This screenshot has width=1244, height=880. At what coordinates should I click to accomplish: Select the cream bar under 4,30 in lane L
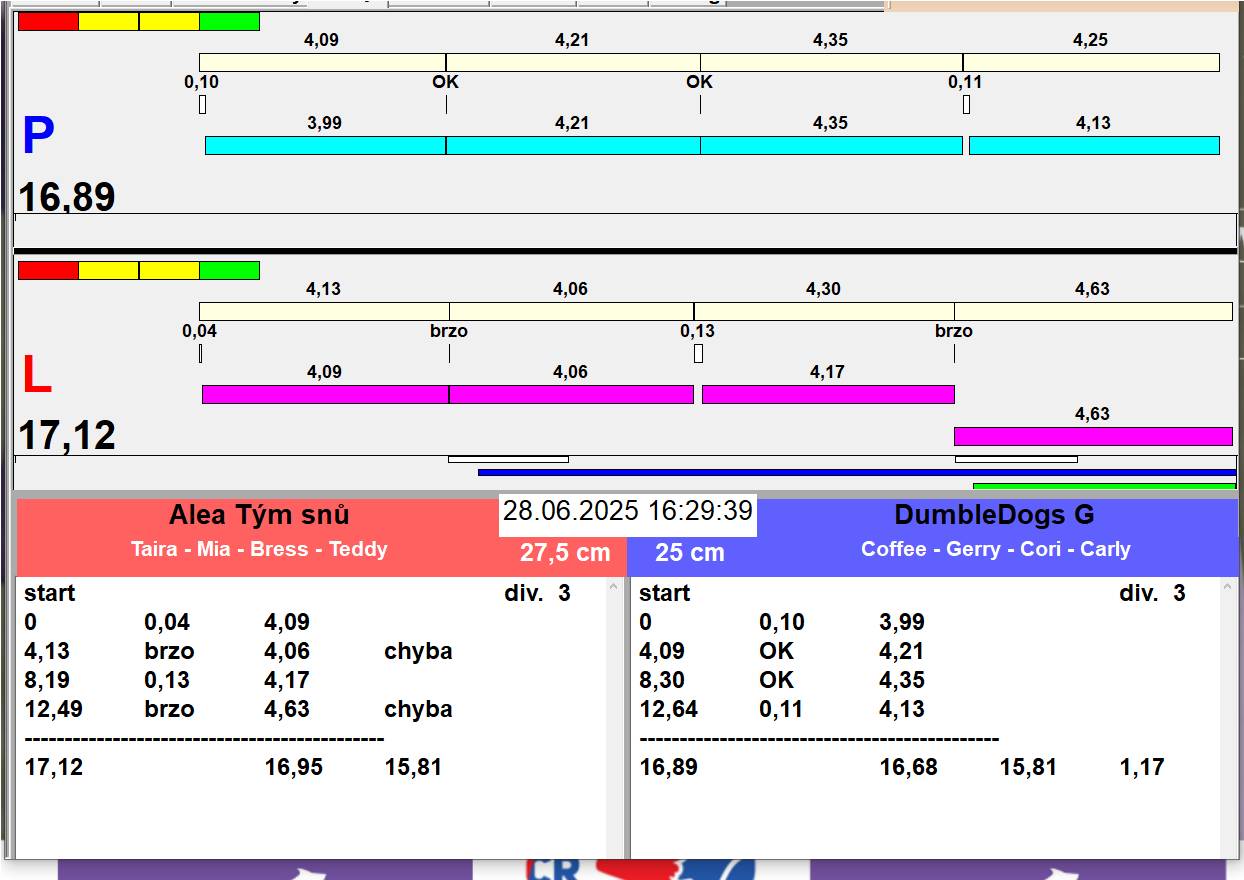coord(824,311)
